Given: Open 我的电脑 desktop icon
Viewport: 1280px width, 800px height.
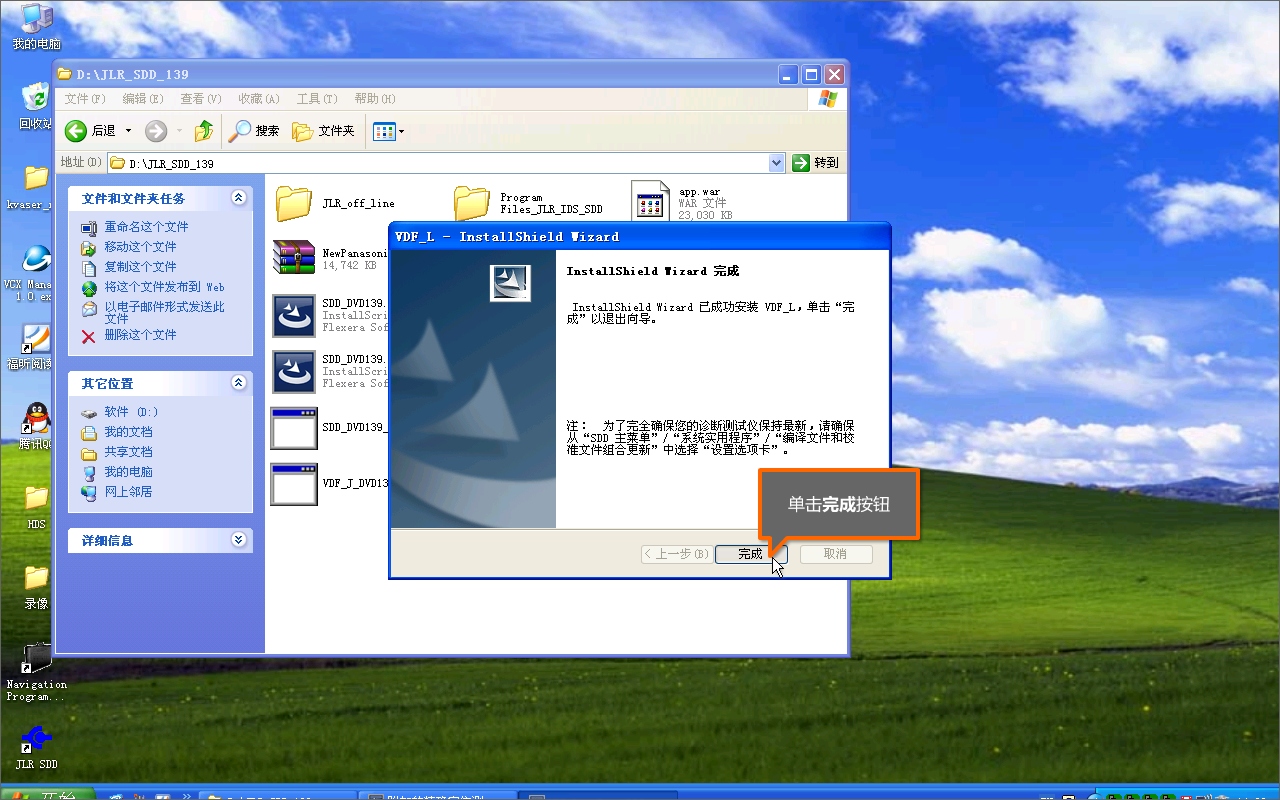Looking at the screenshot, I should pyautogui.click(x=36, y=25).
